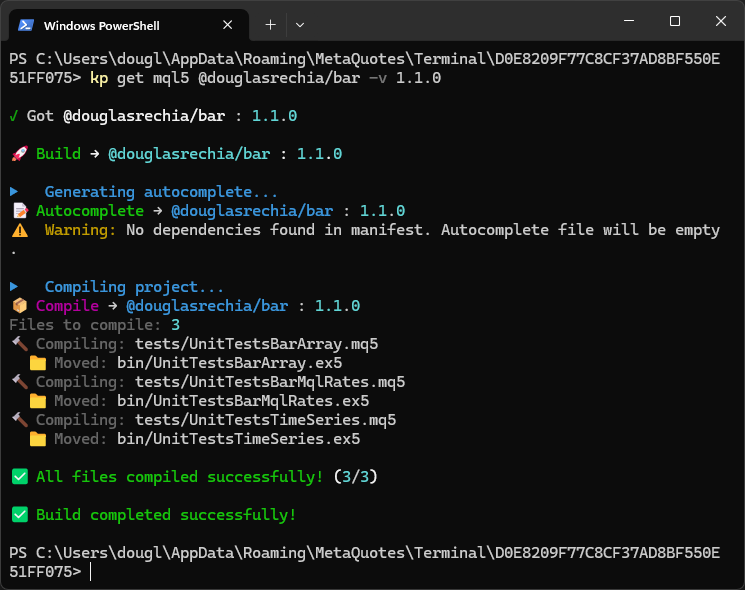Click the arrow before Generating autocomplete

point(14,192)
